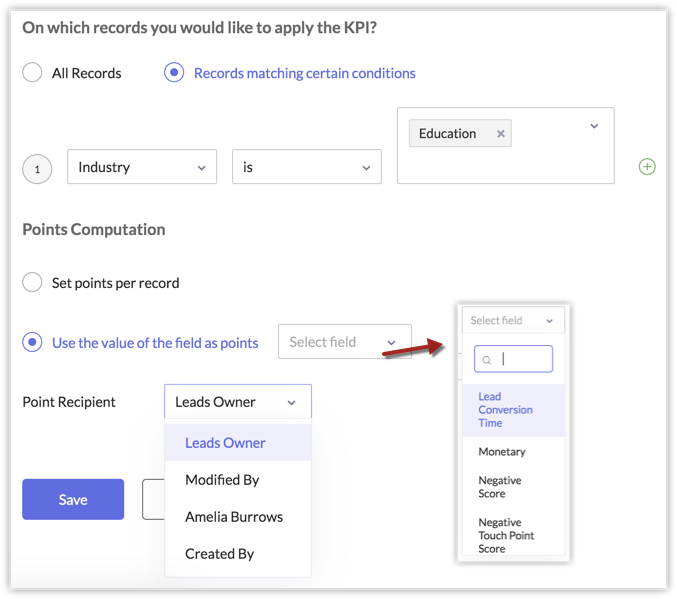Click the Save button
The width and height of the screenshot is (677, 599).
pos(73,500)
